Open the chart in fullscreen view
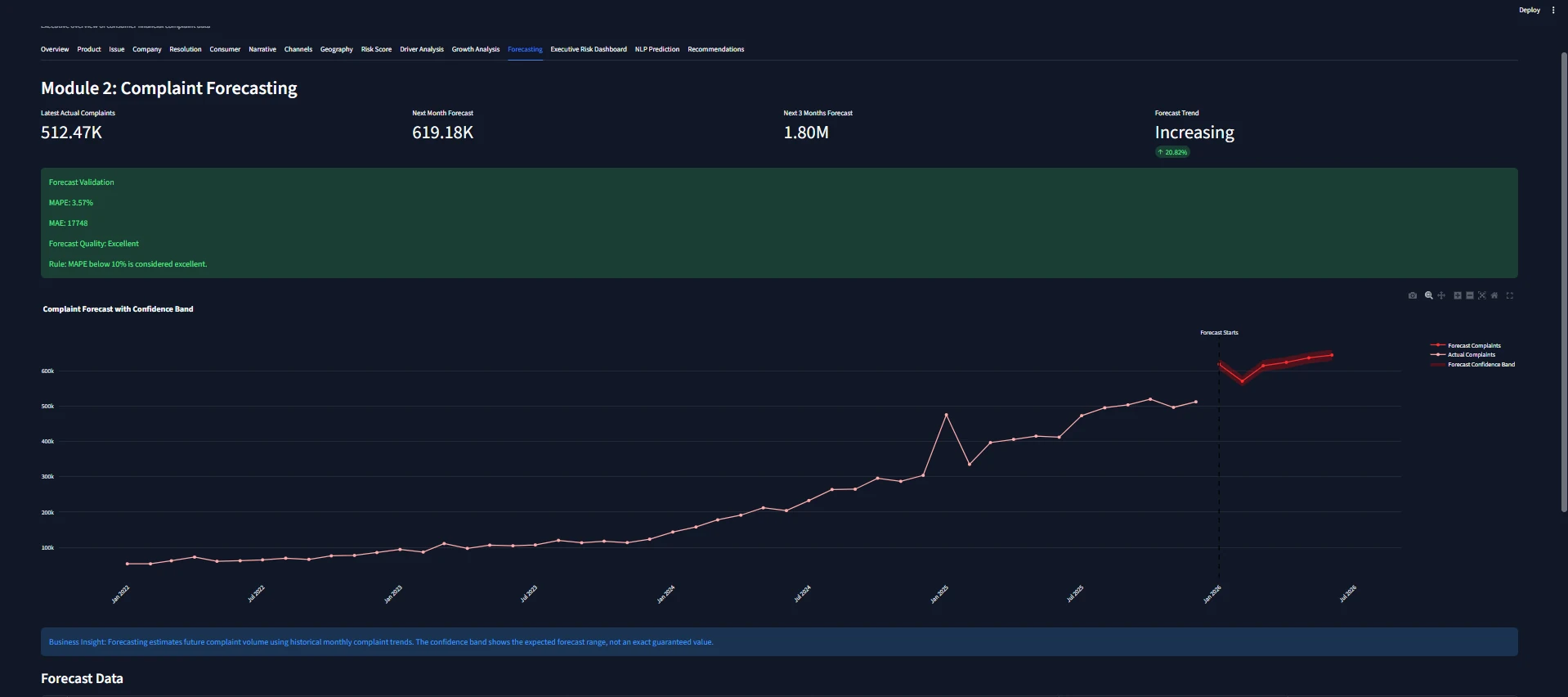The width and height of the screenshot is (1568, 697). [x=1510, y=295]
